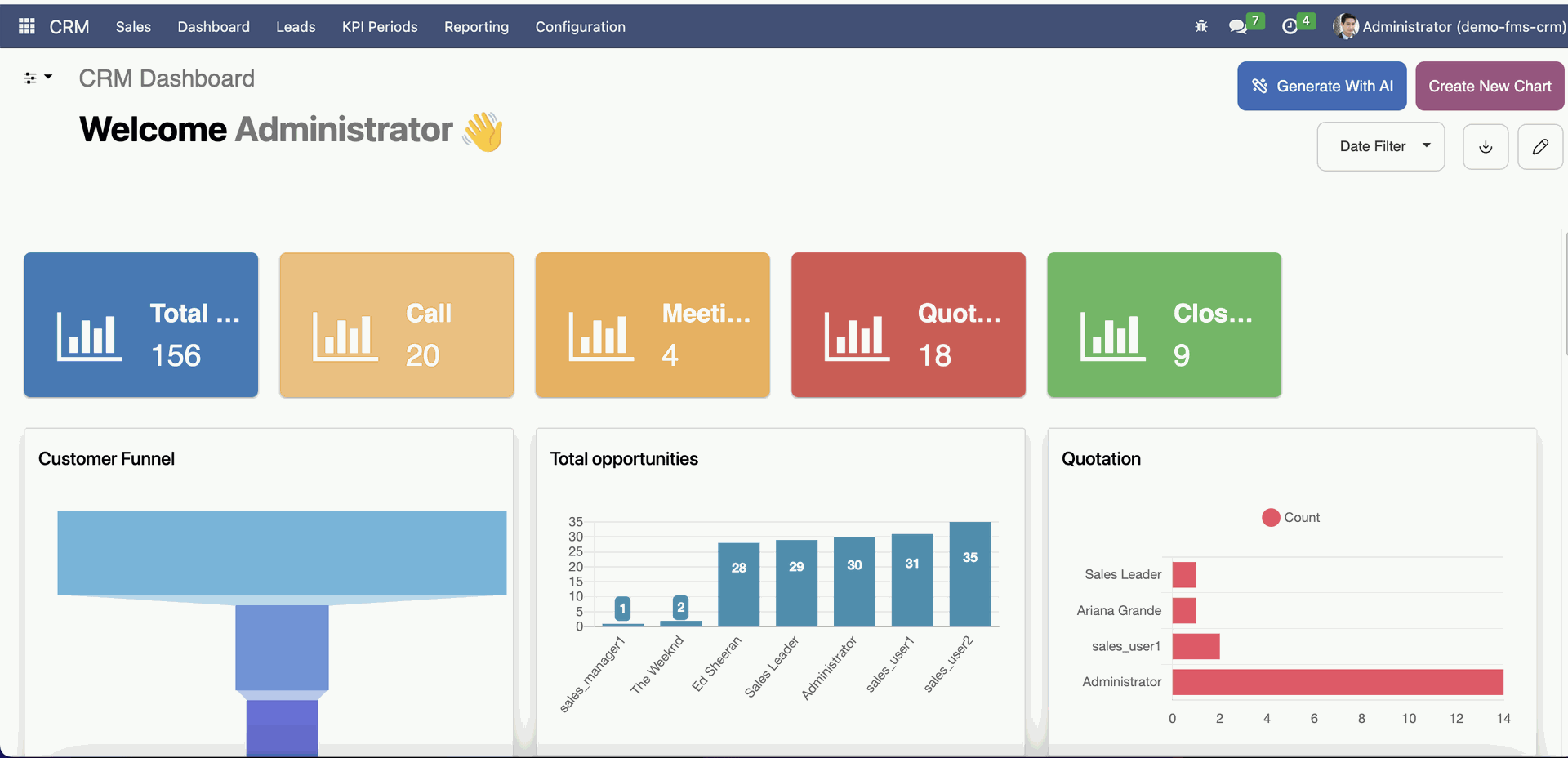This screenshot has height=758, width=1568.
Task: Click the Administrator avatar picture
Action: pos(1345,26)
